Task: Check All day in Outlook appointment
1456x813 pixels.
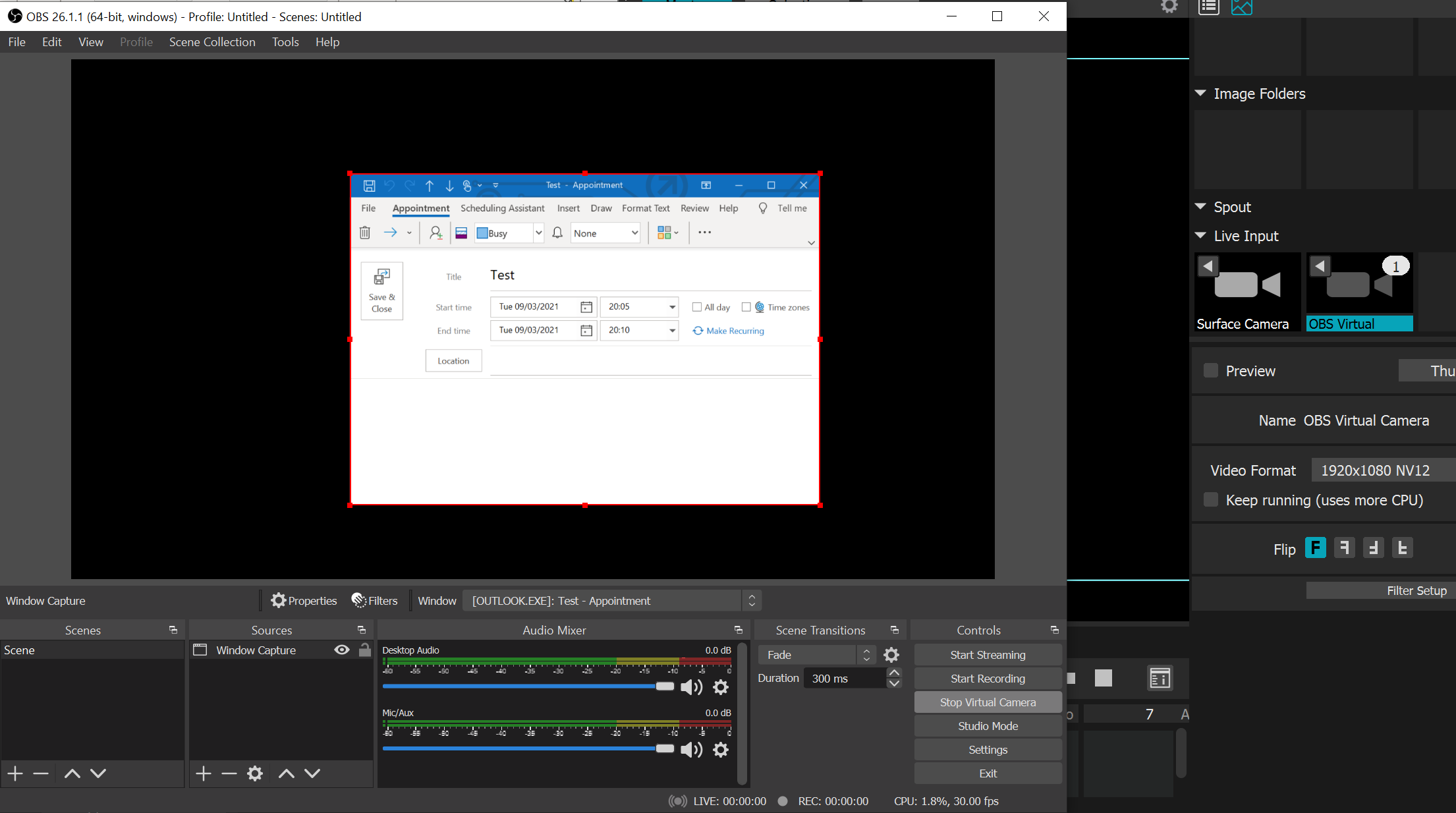Action: (x=697, y=307)
